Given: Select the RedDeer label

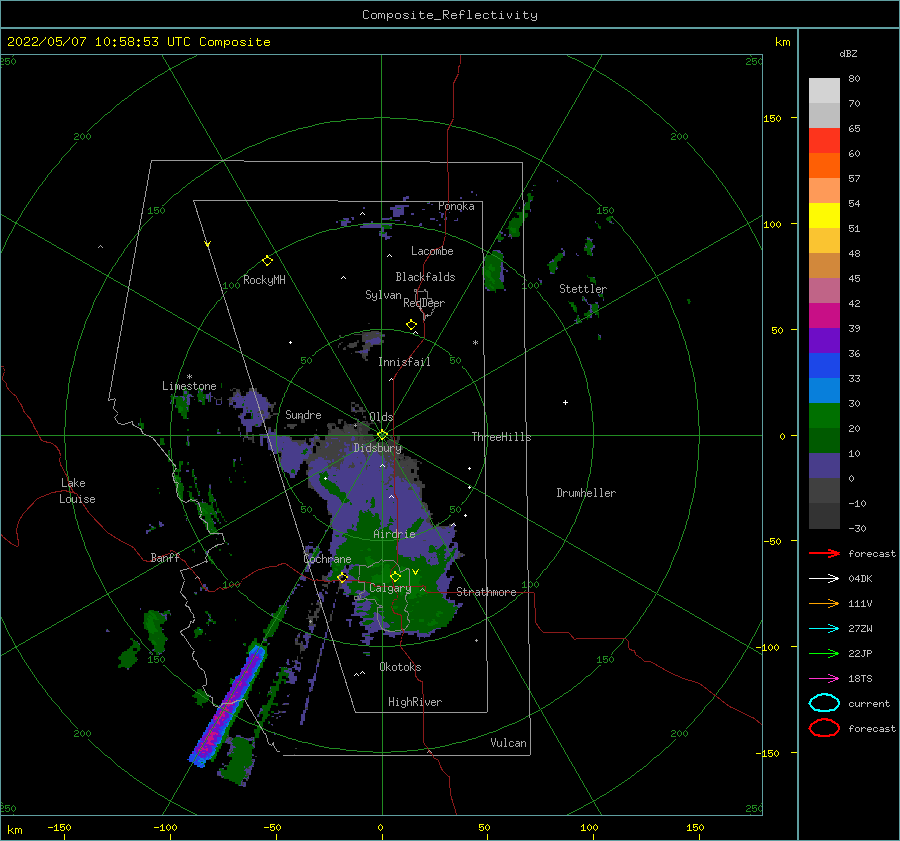Looking at the screenshot, I should [424, 303].
